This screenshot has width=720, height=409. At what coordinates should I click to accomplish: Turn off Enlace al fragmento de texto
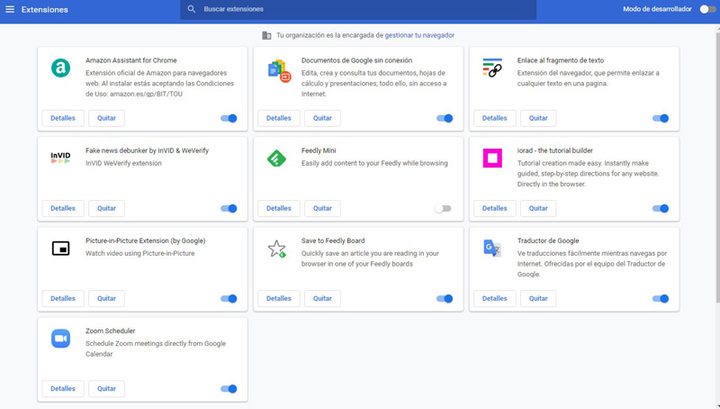pos(660,118)
